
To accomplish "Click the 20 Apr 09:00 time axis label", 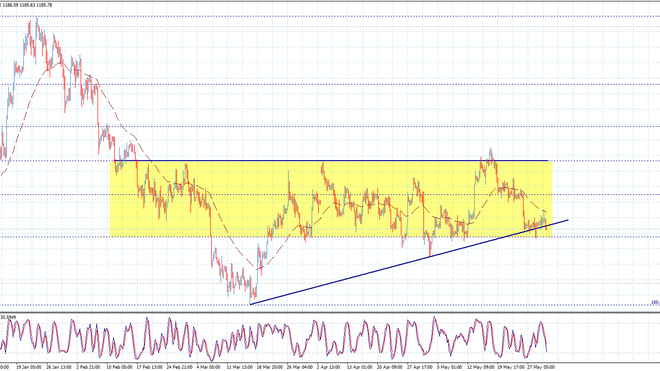I will point(391,367).
